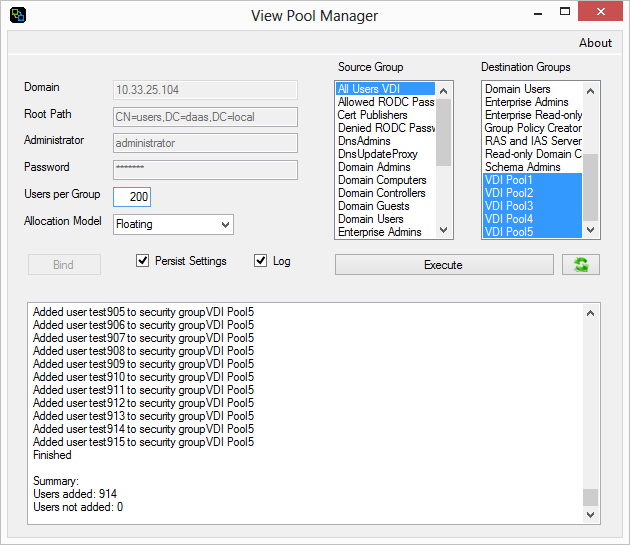Click the 'Finished' log line
Image resolution: width=630 pixels, height=545 pixels.
[x=52, y=455]
